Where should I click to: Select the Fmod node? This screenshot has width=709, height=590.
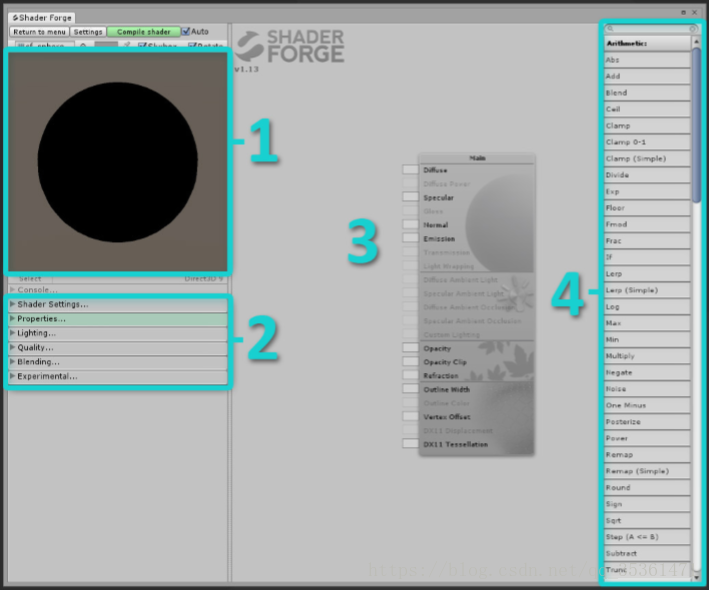pyautogui.click(x=648, y=224)
